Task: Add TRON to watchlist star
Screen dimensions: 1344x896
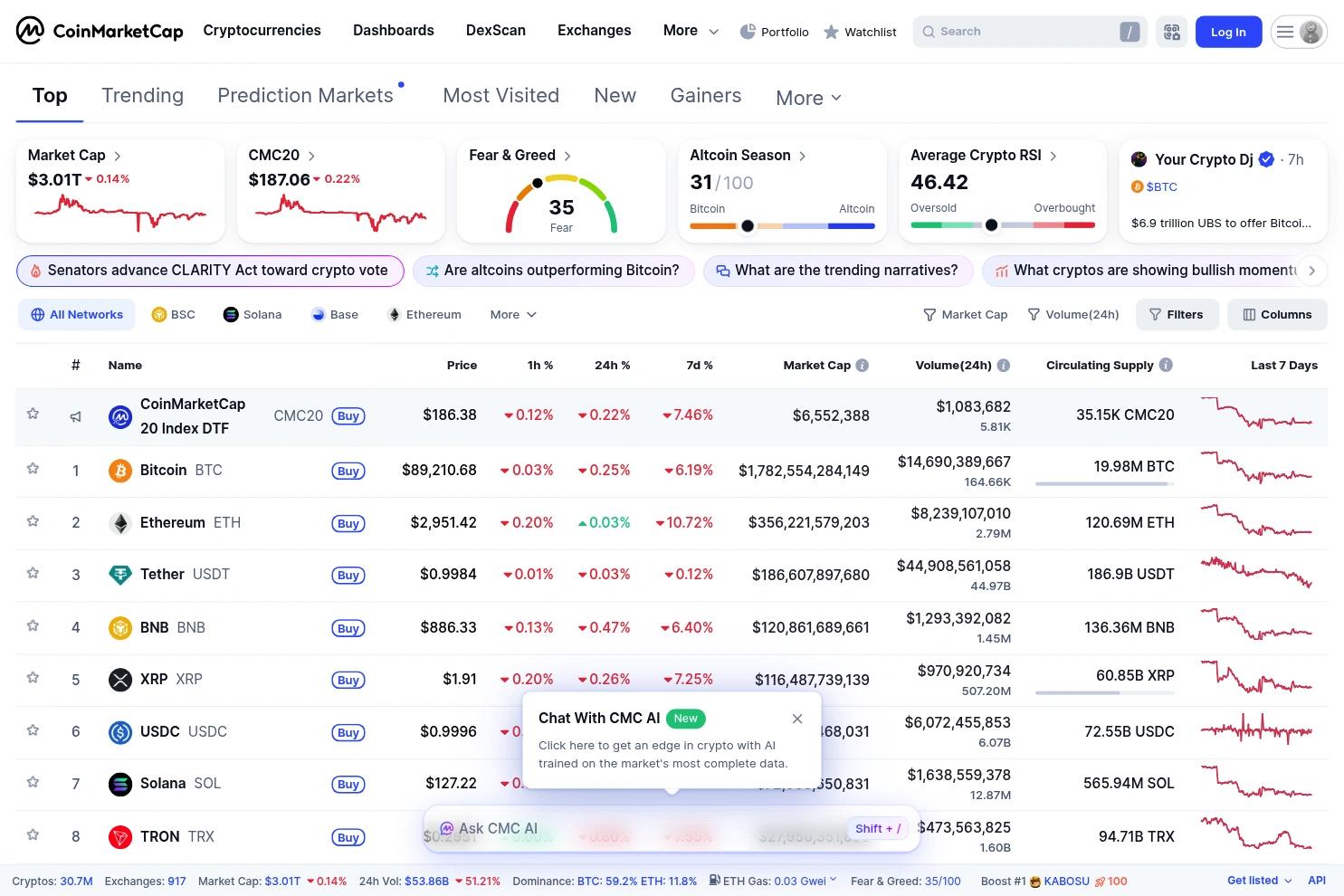Action: [33, 834]
